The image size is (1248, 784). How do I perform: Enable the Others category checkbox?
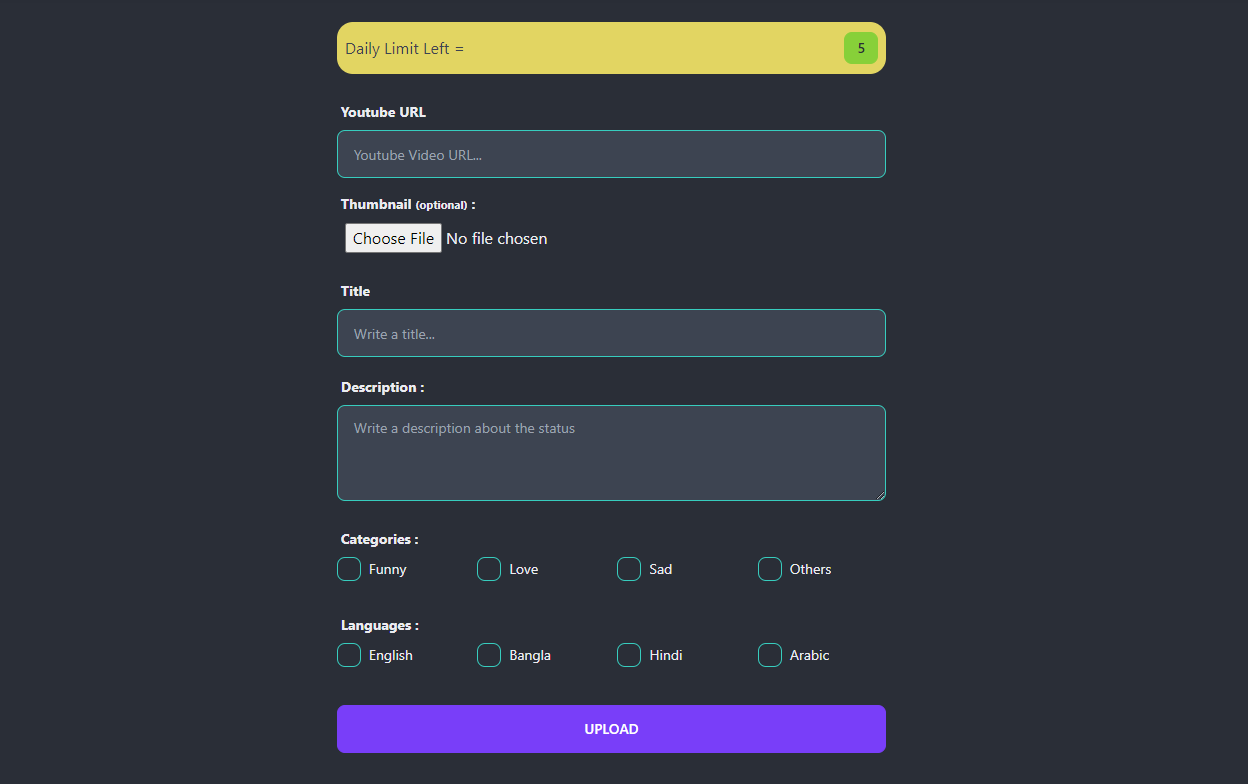770,569
